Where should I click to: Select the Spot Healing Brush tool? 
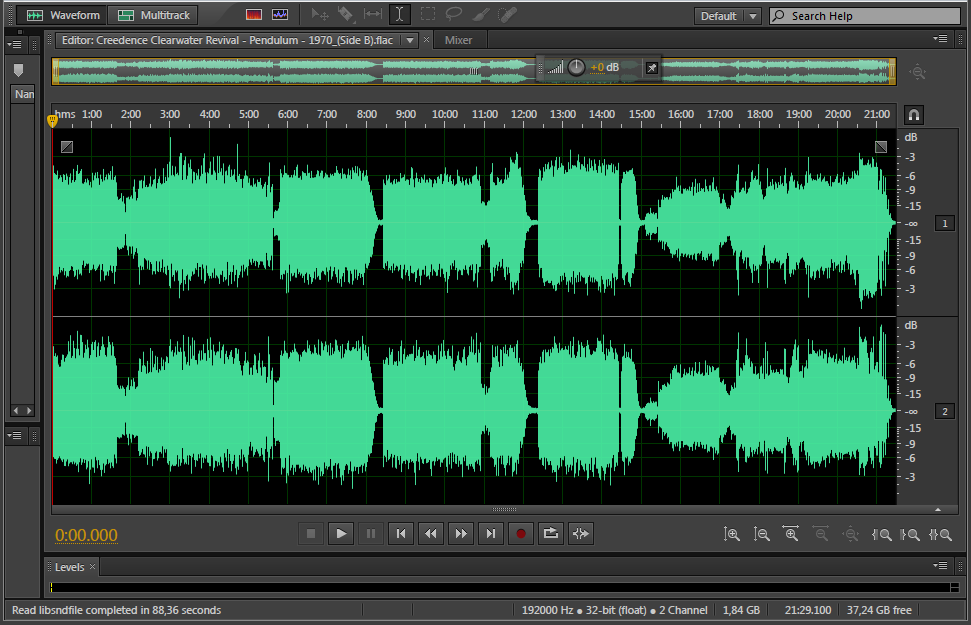tap(508, 14)
